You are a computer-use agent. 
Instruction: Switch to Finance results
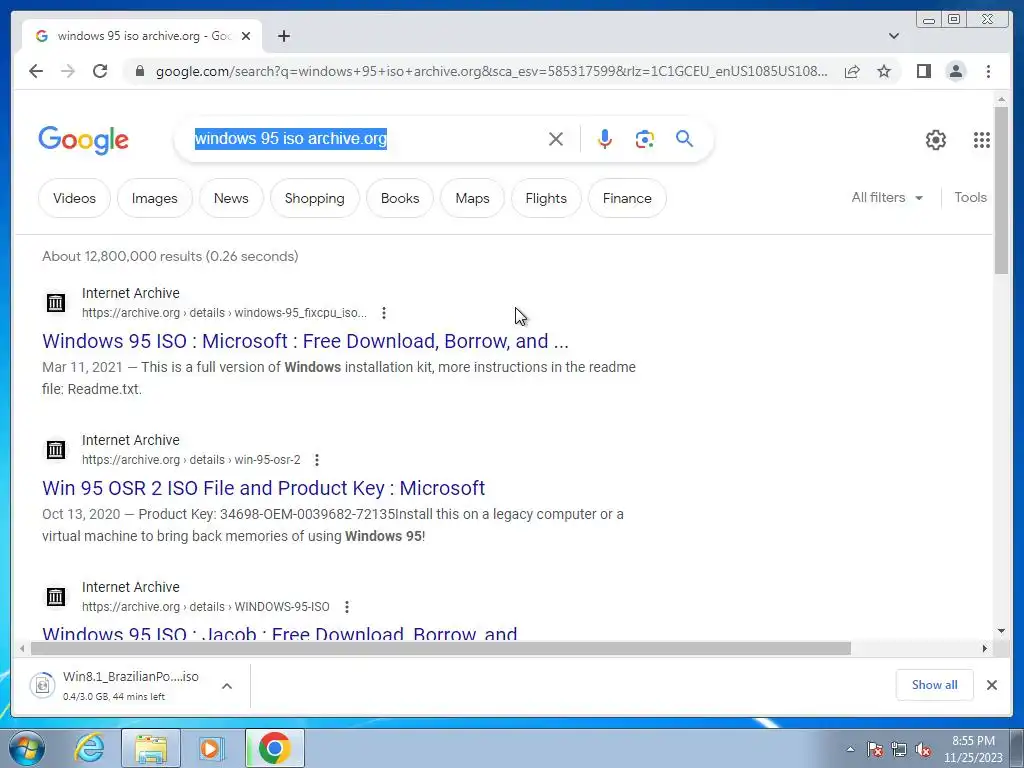(x=627, y=198)
